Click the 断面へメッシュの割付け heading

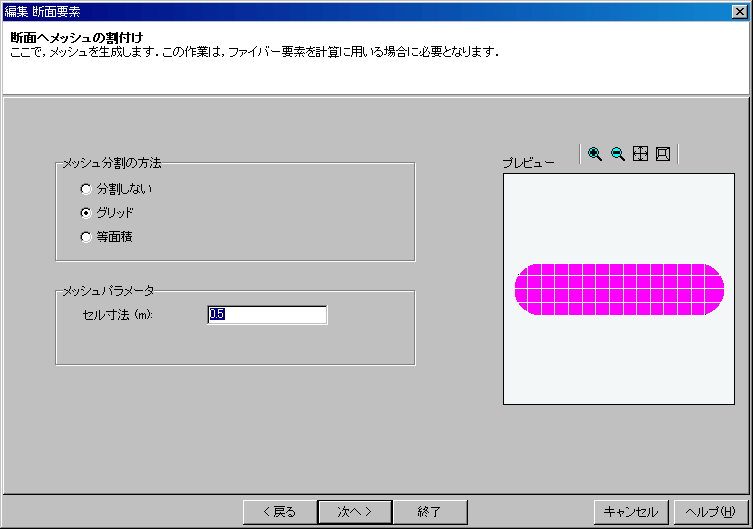[x=77, y=37]
